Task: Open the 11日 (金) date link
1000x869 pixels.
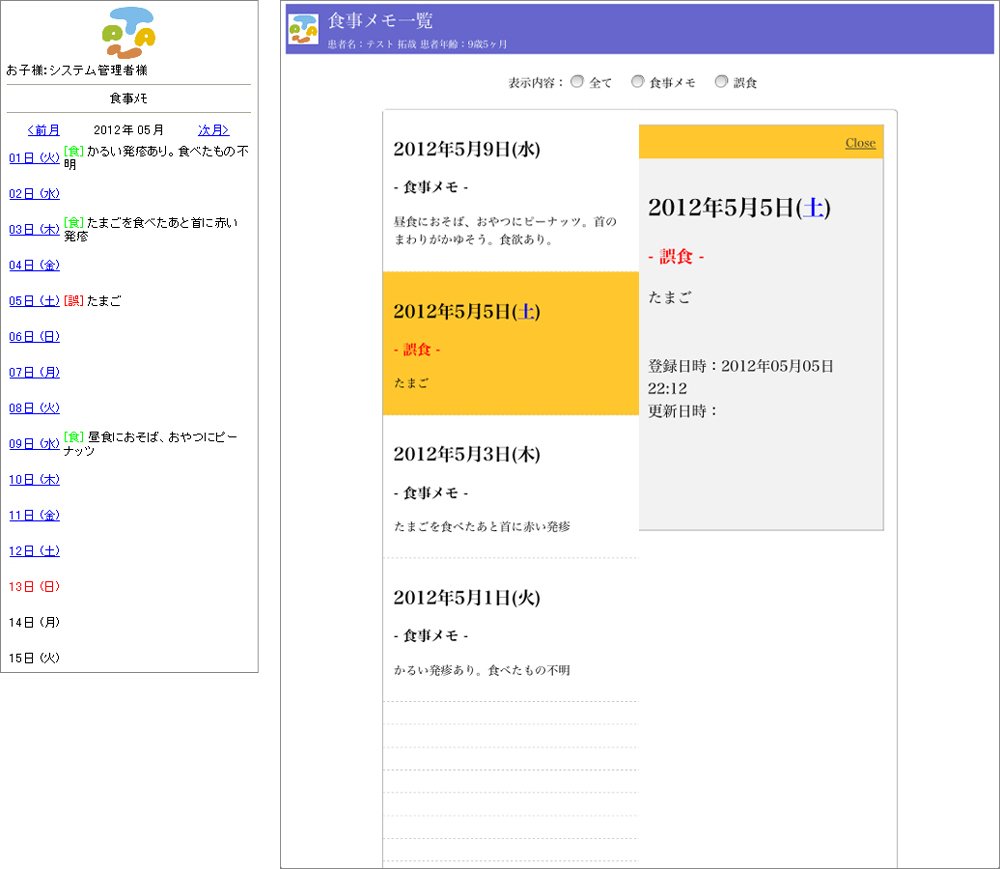Action: point(34,515)
